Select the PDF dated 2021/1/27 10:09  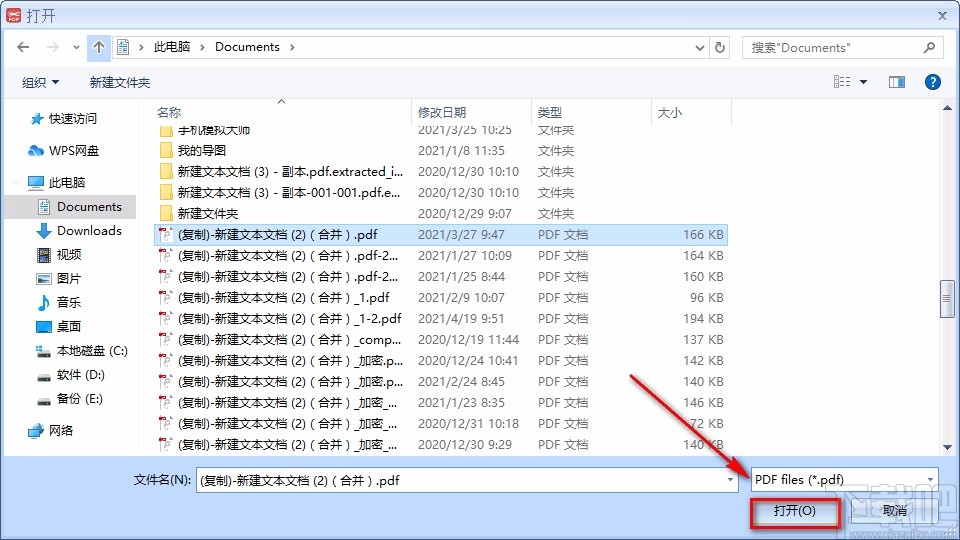[x=441, y=255]
